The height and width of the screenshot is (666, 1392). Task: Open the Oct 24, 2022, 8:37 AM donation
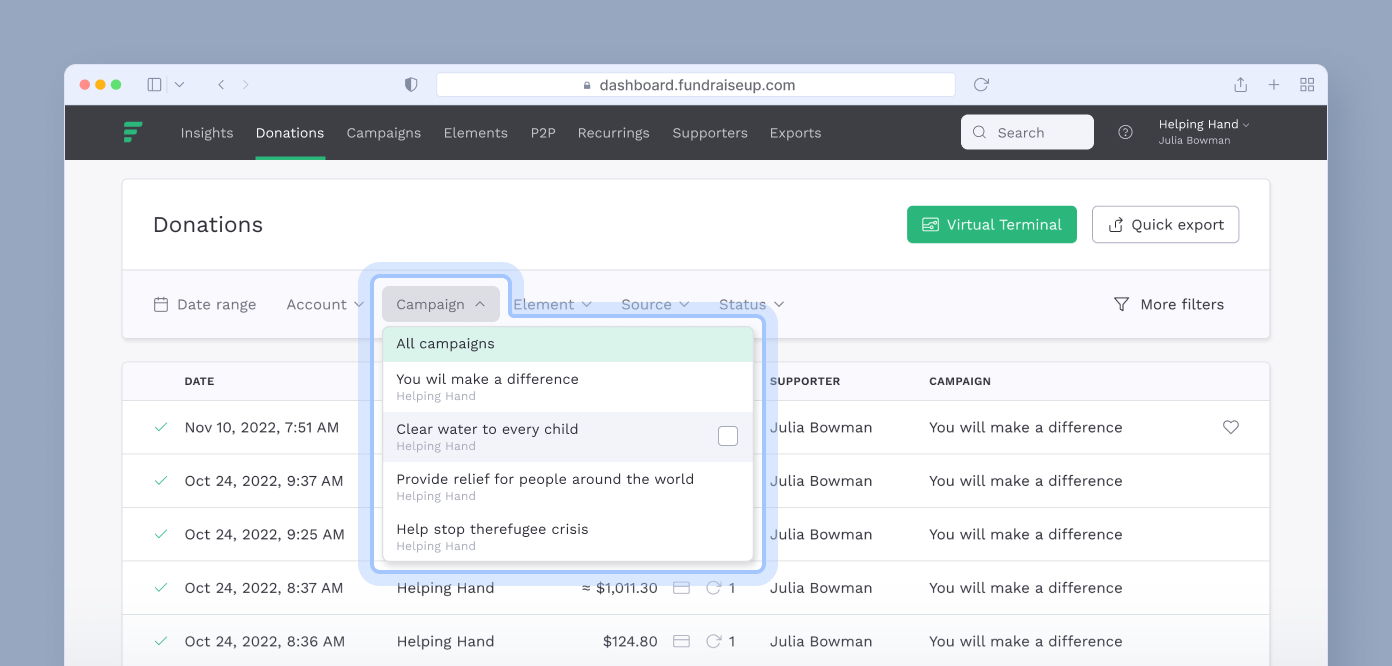coord(264,588)
